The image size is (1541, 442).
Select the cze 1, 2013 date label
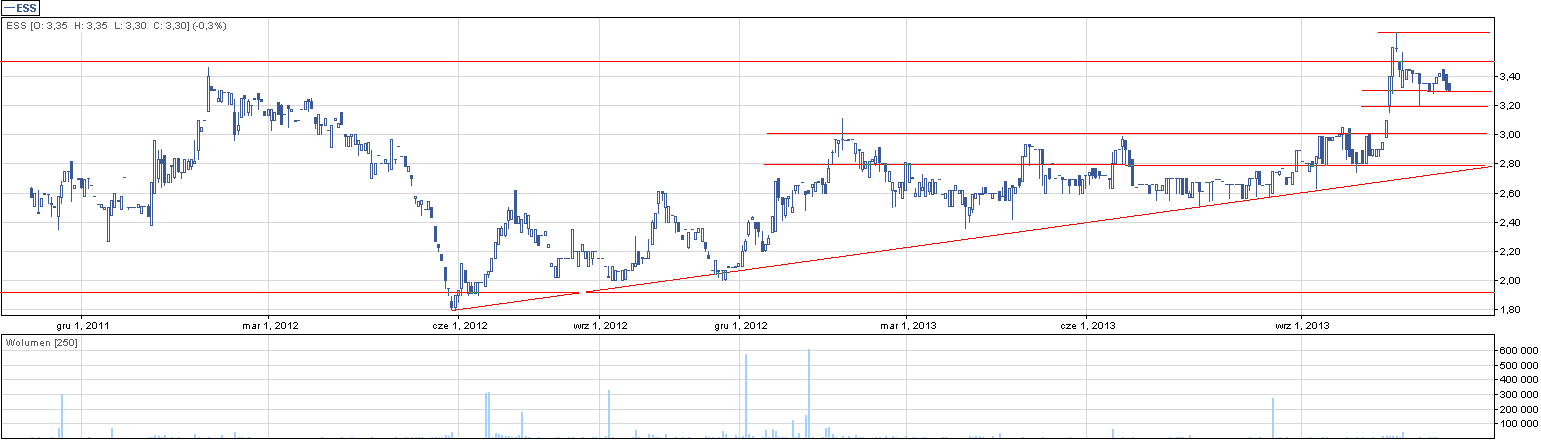click(1088, 325)
